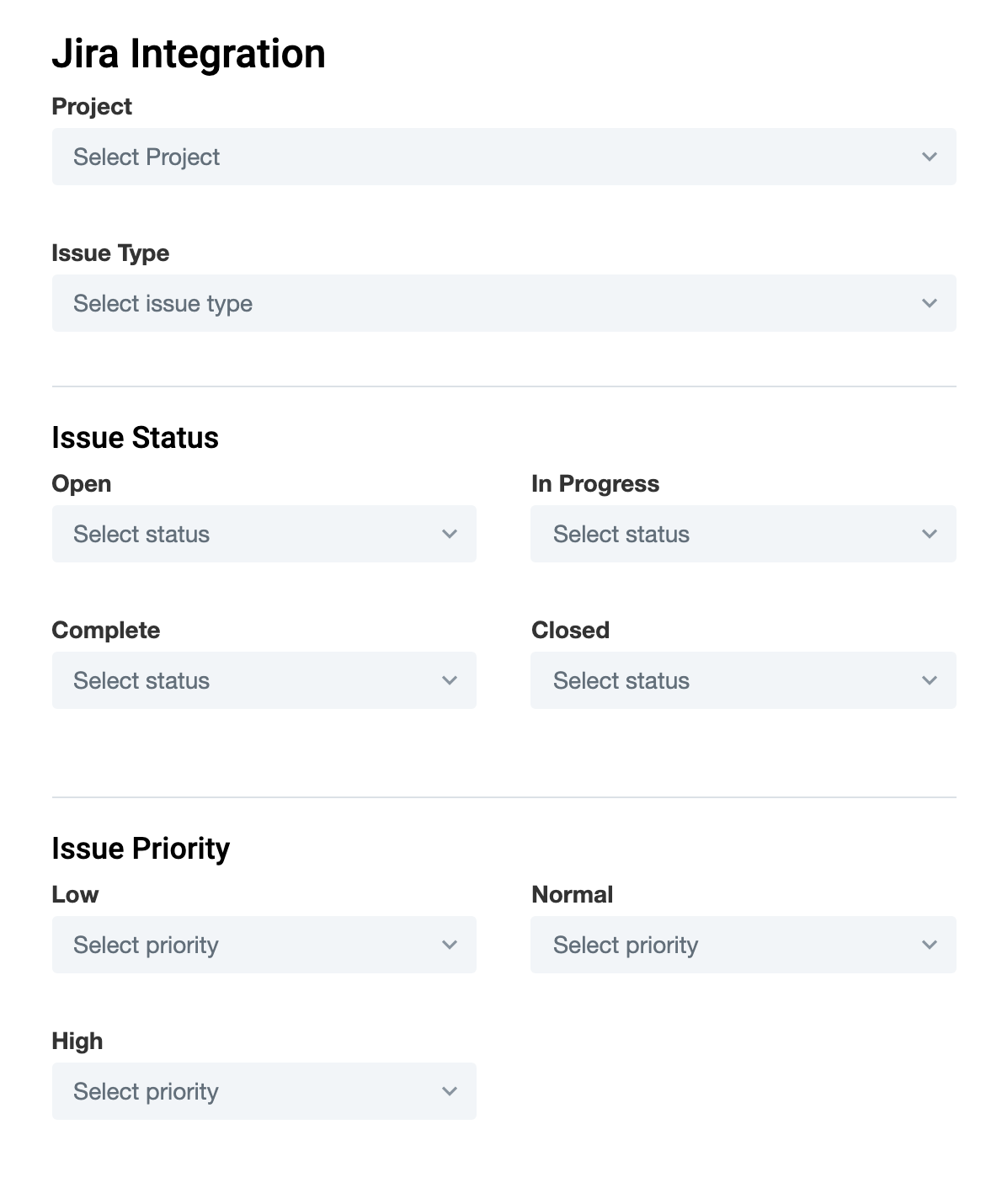Click the chevron arrow of Open status
Screen dimensions: 1002x1204
[x=450, y=534]
